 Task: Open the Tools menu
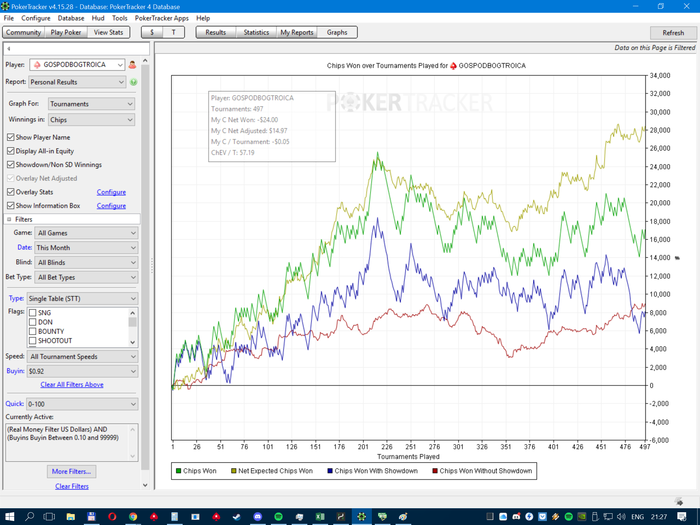point(120,18)
